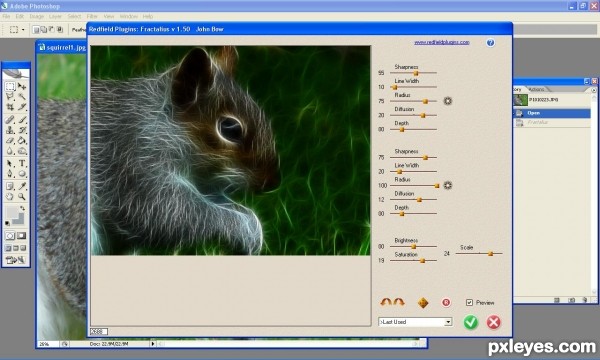Screen dimensions: 600x360
Task: Open the www.redfieldplugins.com link
Action: coord(442,42)
